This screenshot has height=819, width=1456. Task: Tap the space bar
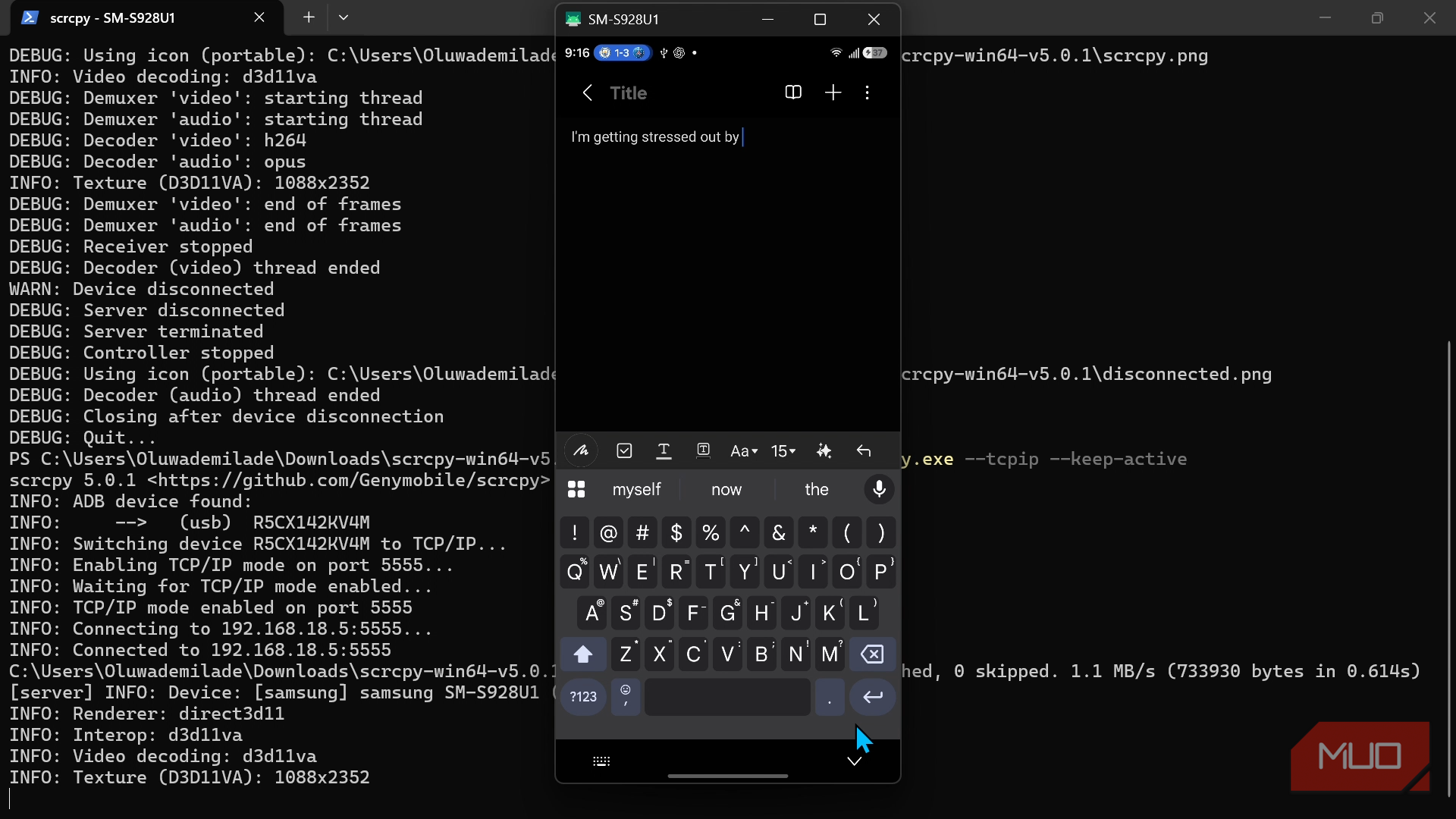coord(728,697)
